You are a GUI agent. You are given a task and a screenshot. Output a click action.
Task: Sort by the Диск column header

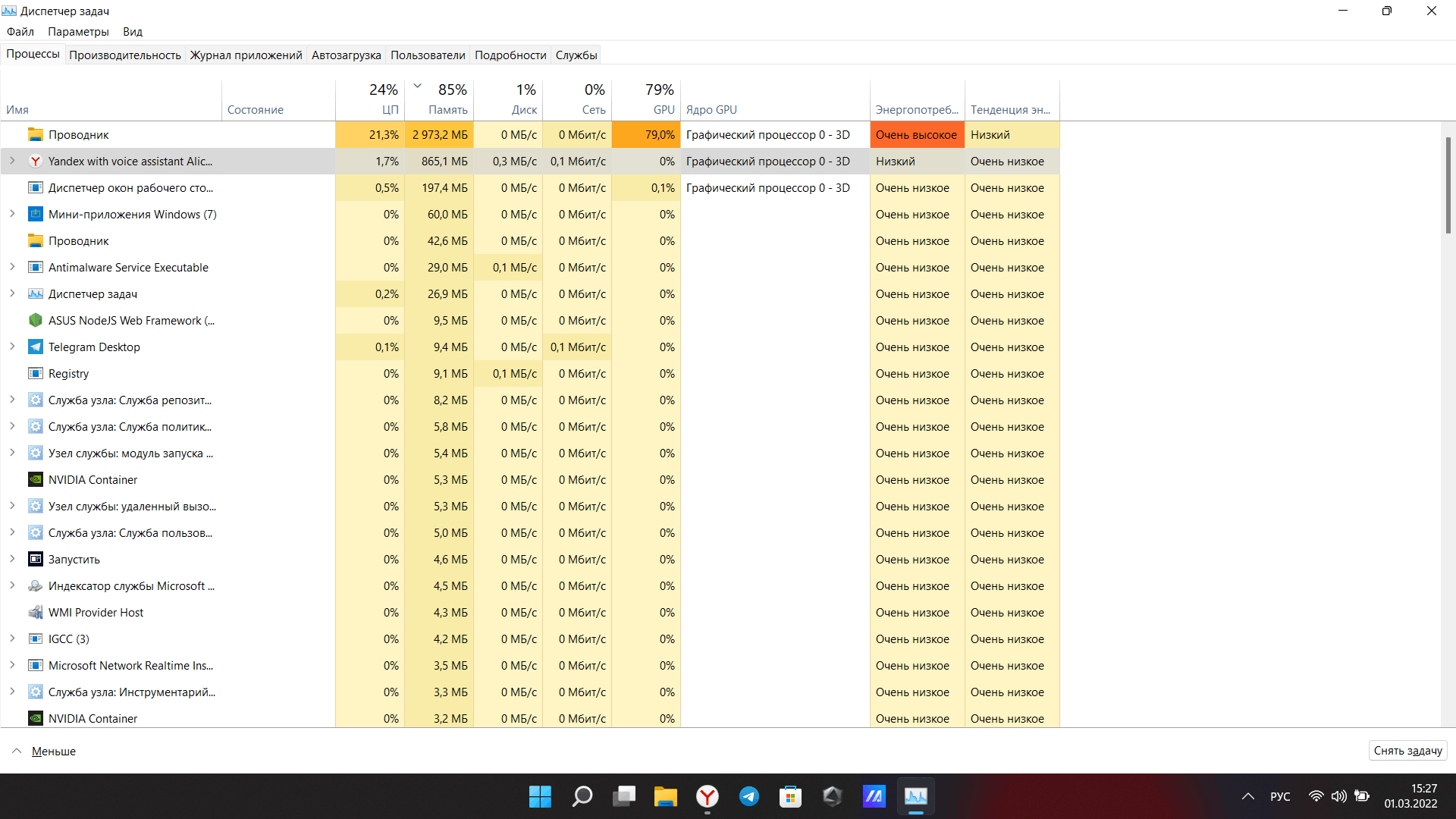(508, 99)
